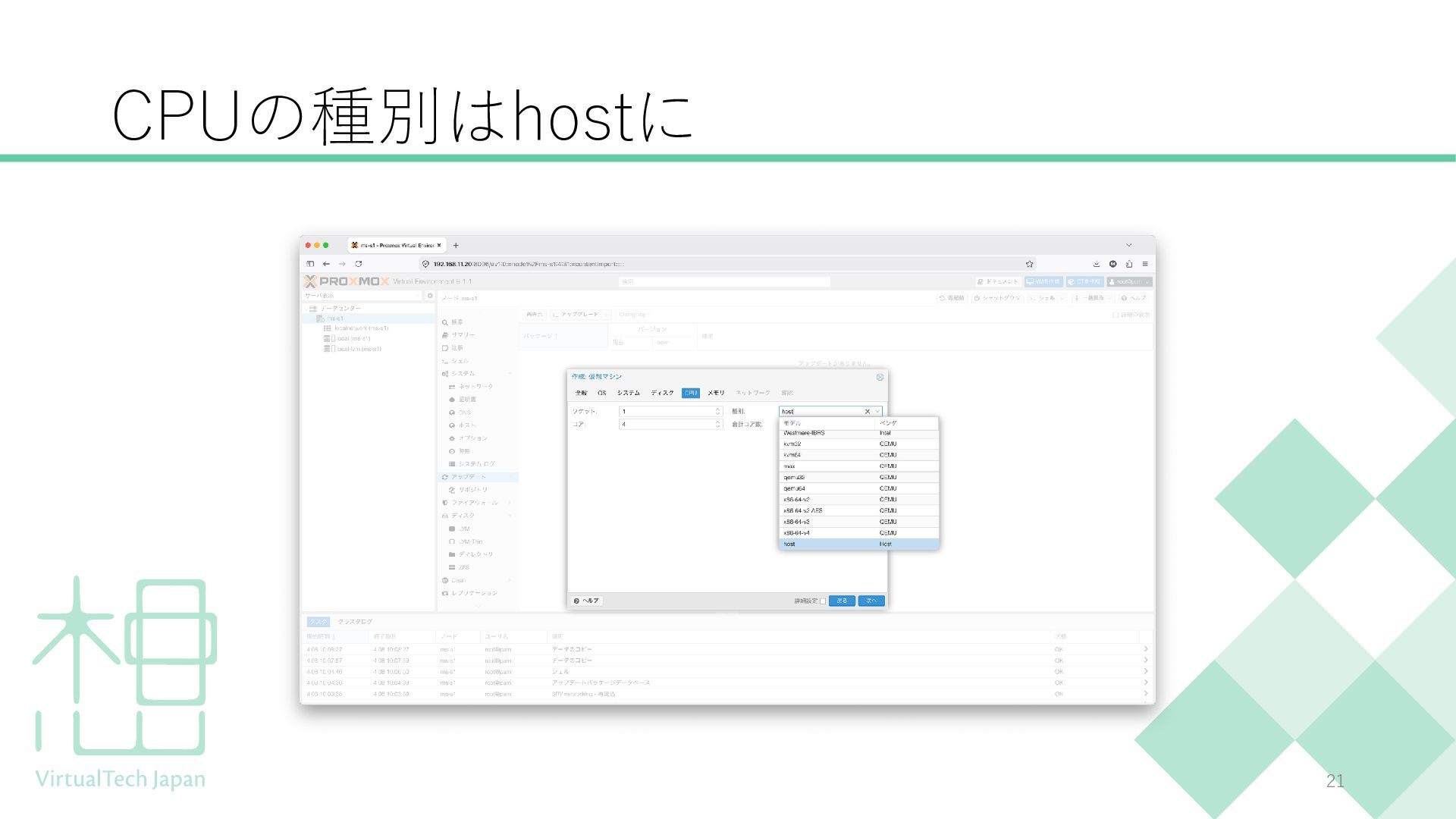Click the browser reload icon
Viewport: 1456px width, 819px height.
(x=358, y=264)
